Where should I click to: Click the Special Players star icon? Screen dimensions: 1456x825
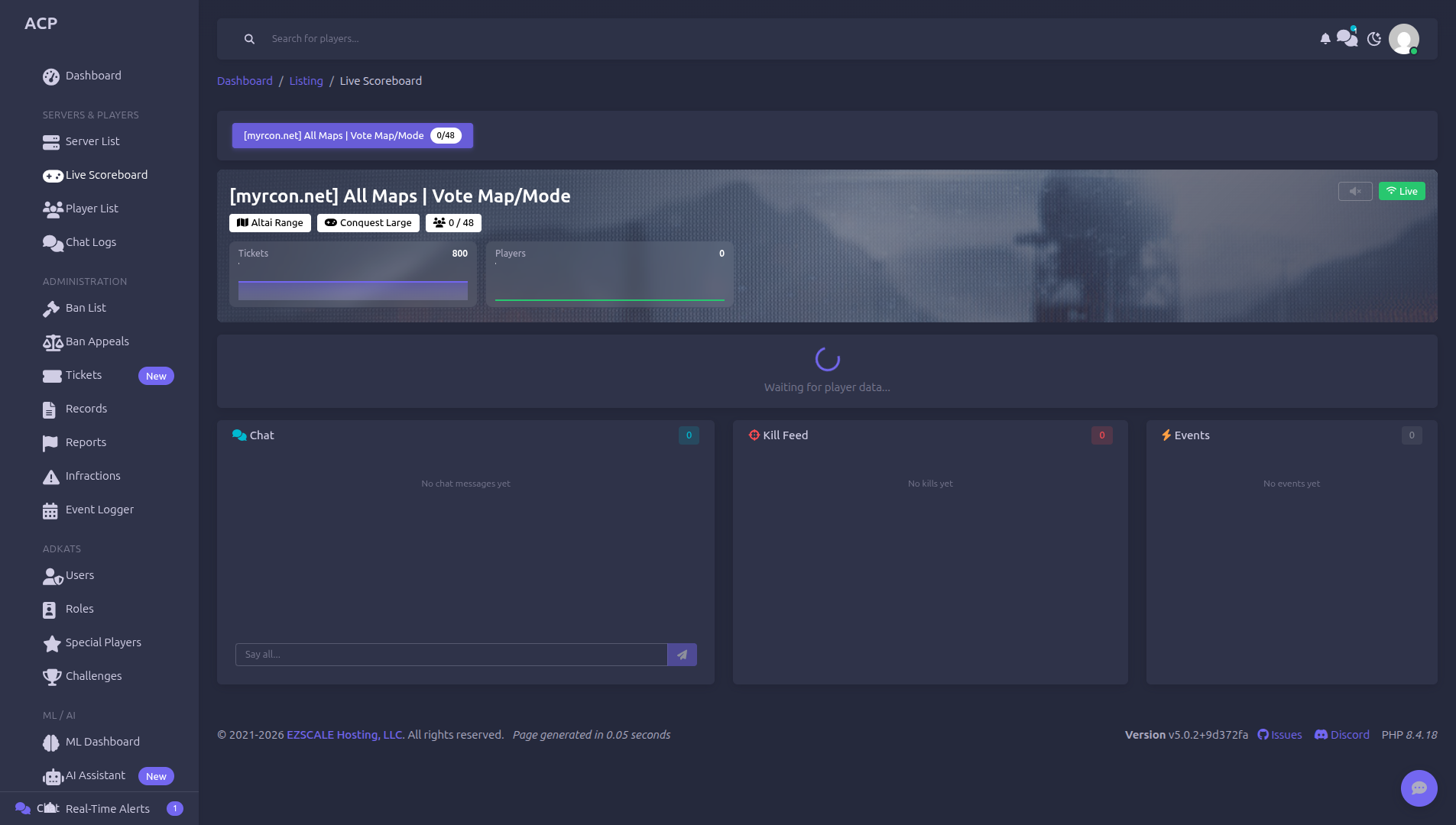pos(52,643)
